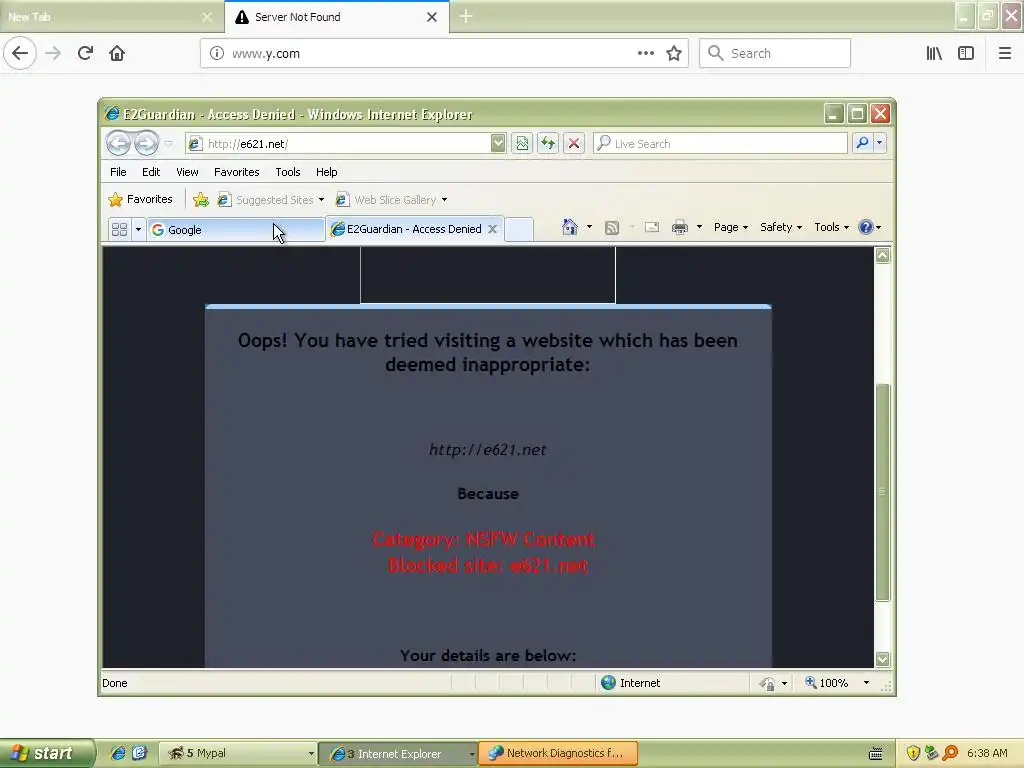The image size is (1024, 768).
Task: Expand the command bar Tools menu
Action: 831,227
